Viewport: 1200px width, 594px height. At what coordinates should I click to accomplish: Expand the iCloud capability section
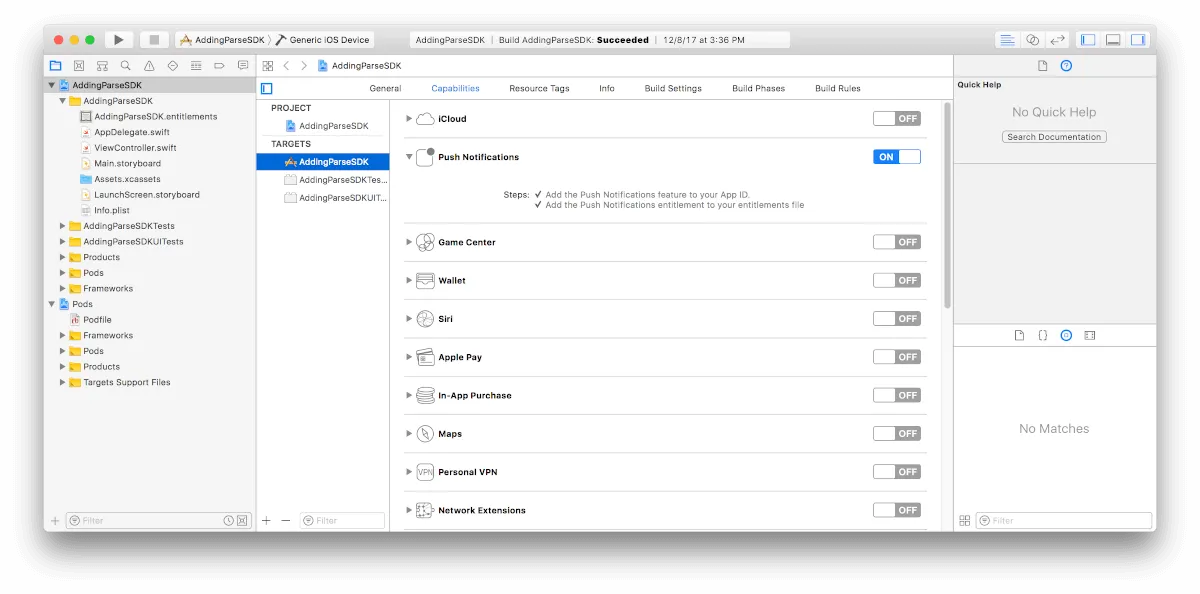(409, 118)
